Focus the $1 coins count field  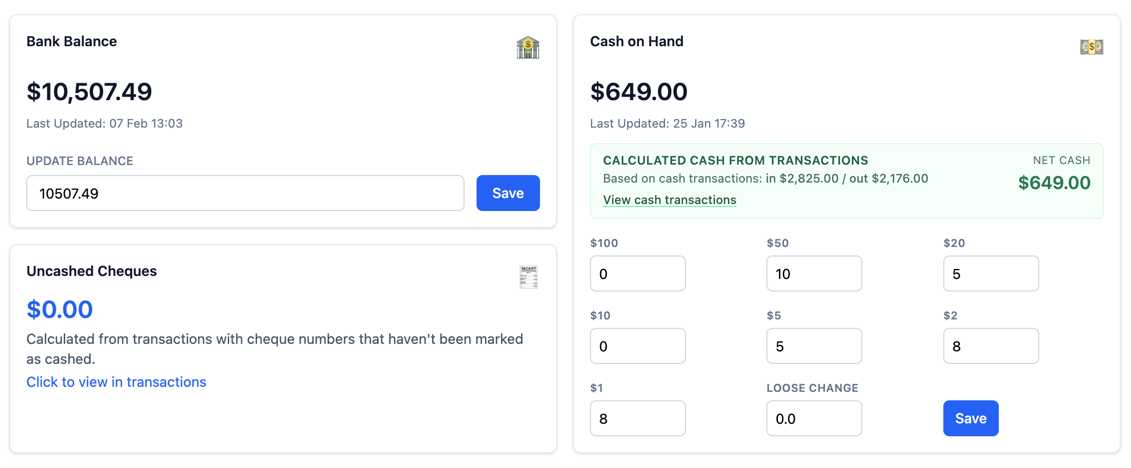637,418
